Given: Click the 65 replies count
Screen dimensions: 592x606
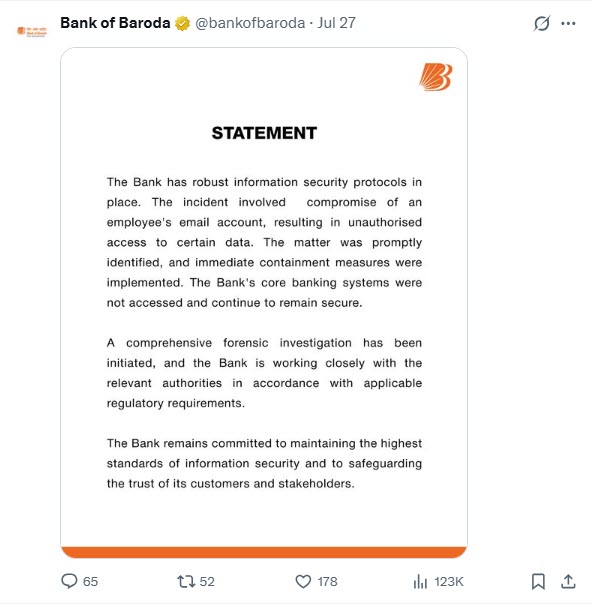Looking at the screenshot, I should (x=90, y=582).
